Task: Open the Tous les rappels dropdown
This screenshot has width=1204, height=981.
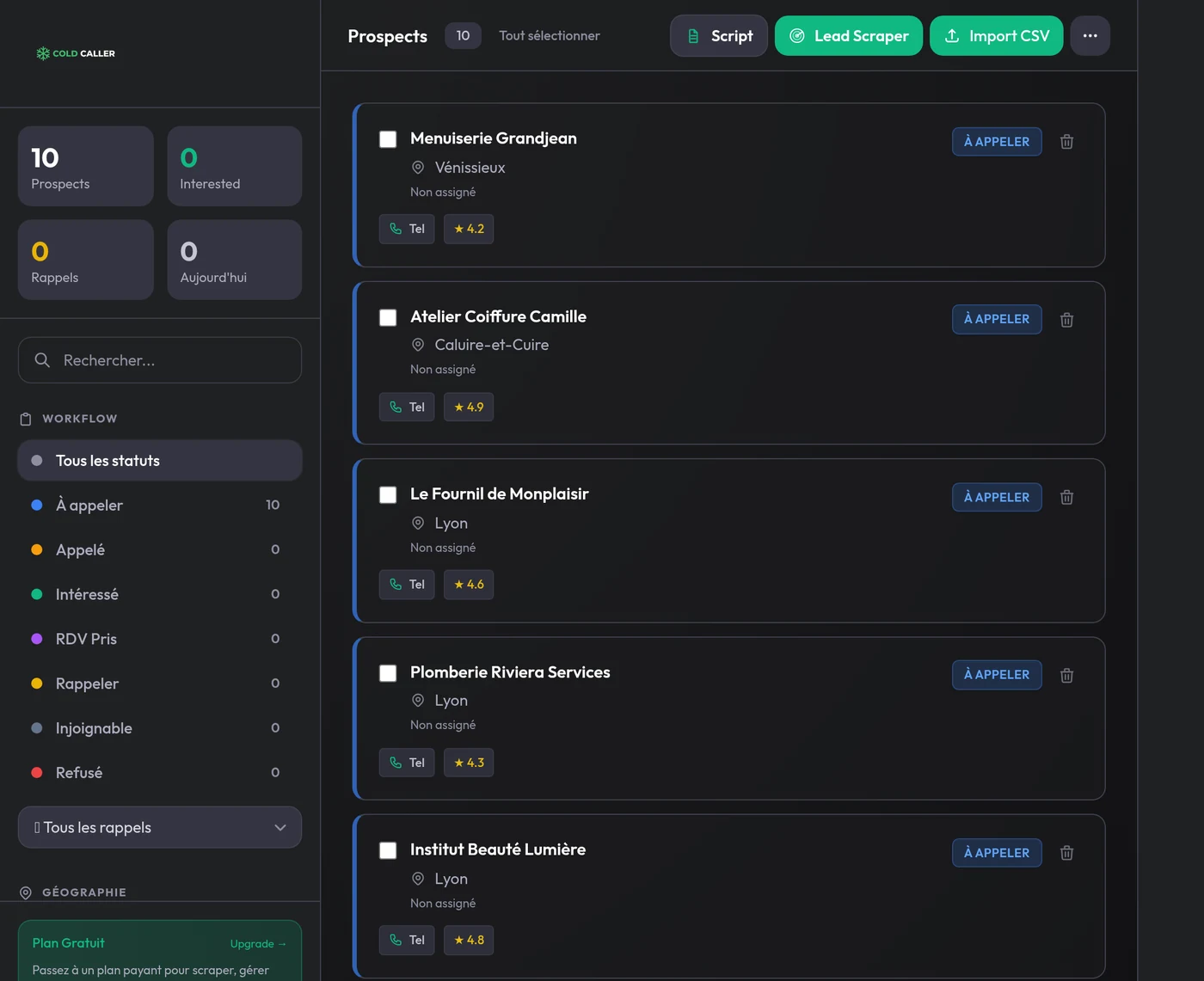Action: 160,827
